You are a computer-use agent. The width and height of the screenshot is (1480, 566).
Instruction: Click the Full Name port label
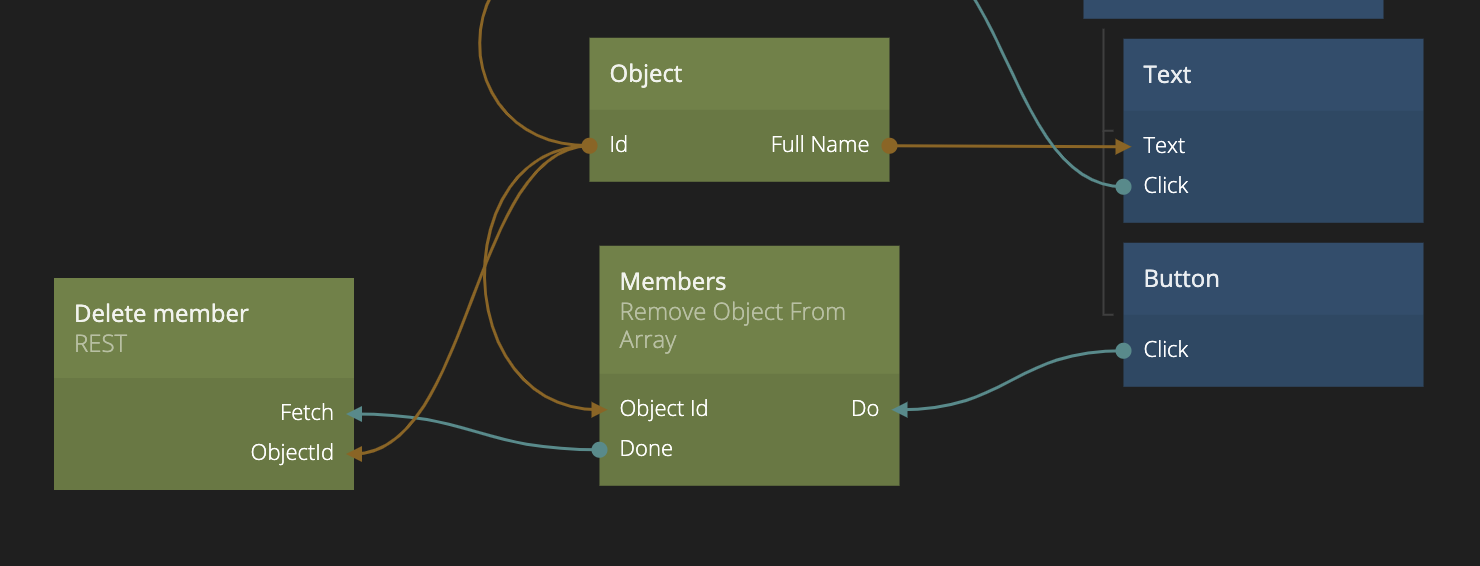(819, 145)
